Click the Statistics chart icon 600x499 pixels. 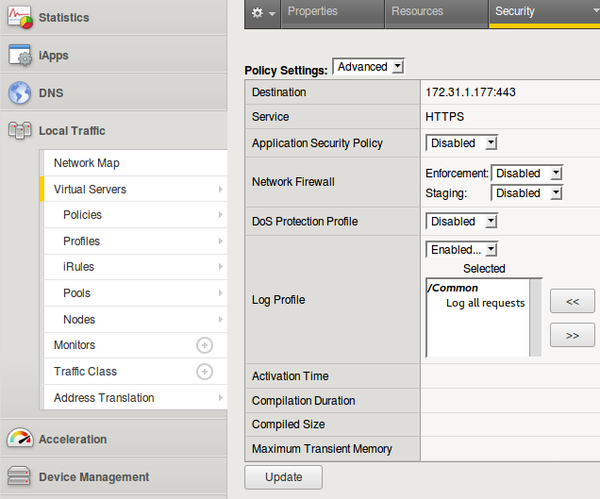click(20, 18)
